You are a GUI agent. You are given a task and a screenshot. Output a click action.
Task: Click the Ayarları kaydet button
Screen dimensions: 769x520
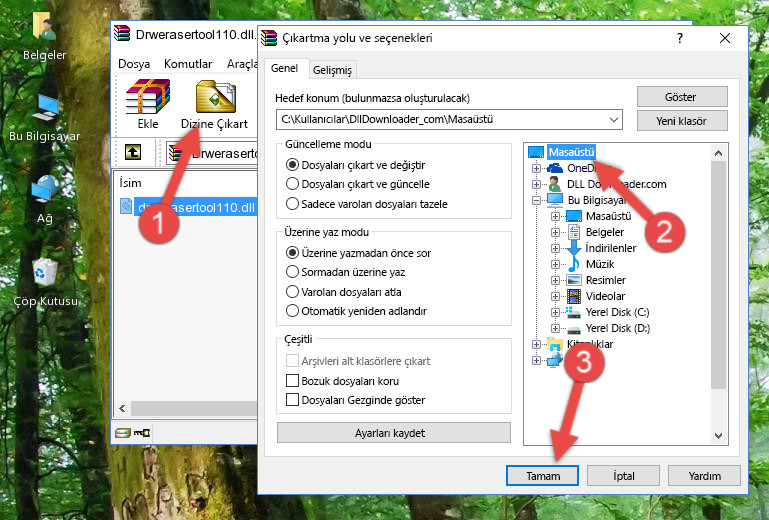pyautogui.click(x=394, y=433)
